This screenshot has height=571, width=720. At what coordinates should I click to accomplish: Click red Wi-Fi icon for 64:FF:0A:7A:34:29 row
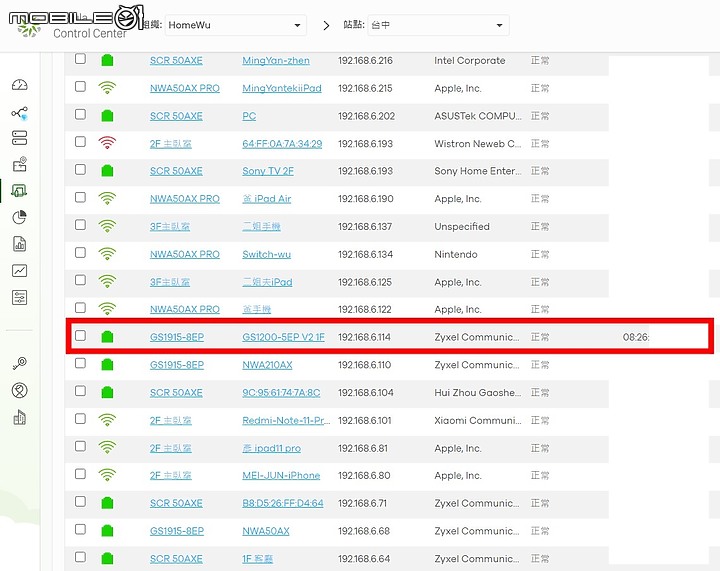[107, 143]
